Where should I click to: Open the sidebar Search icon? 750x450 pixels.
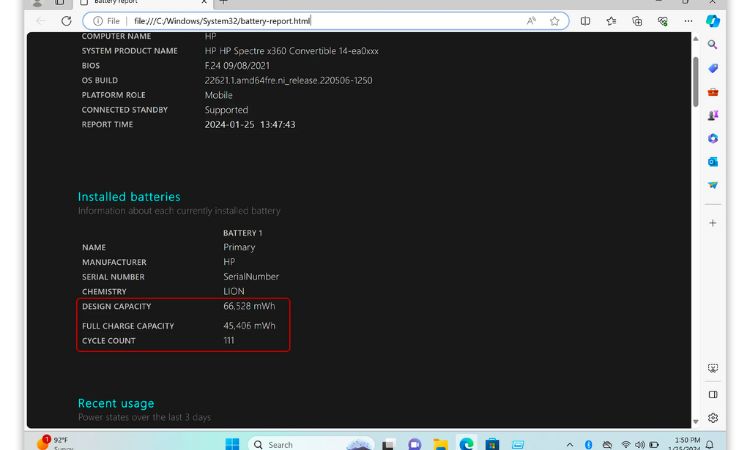pos(712,44)
